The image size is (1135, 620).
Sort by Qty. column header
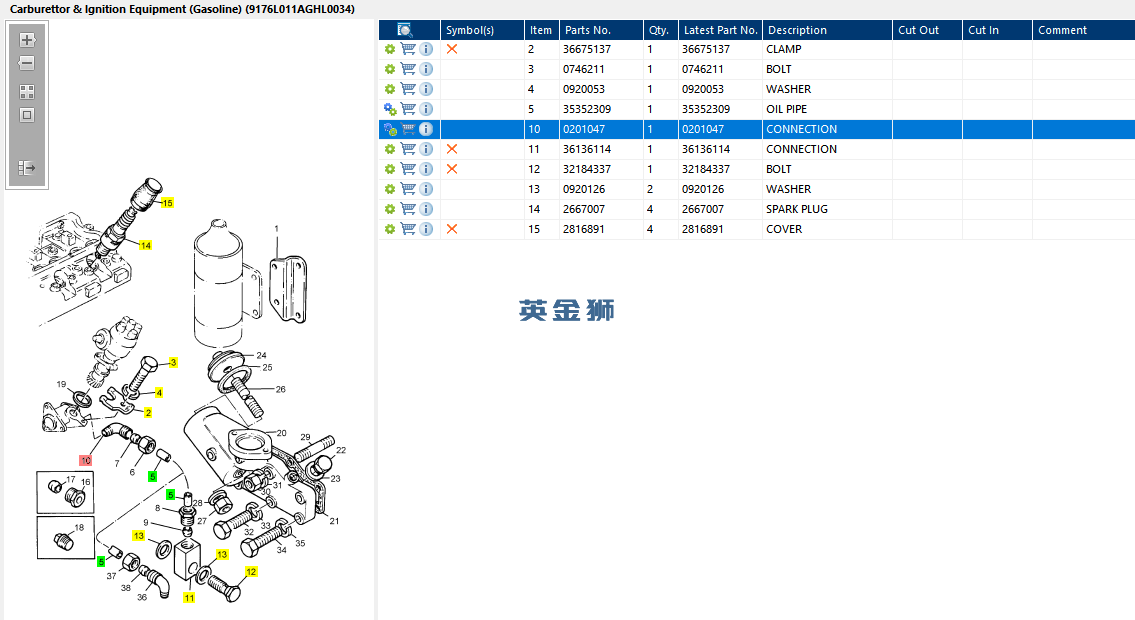pos(660,30)
